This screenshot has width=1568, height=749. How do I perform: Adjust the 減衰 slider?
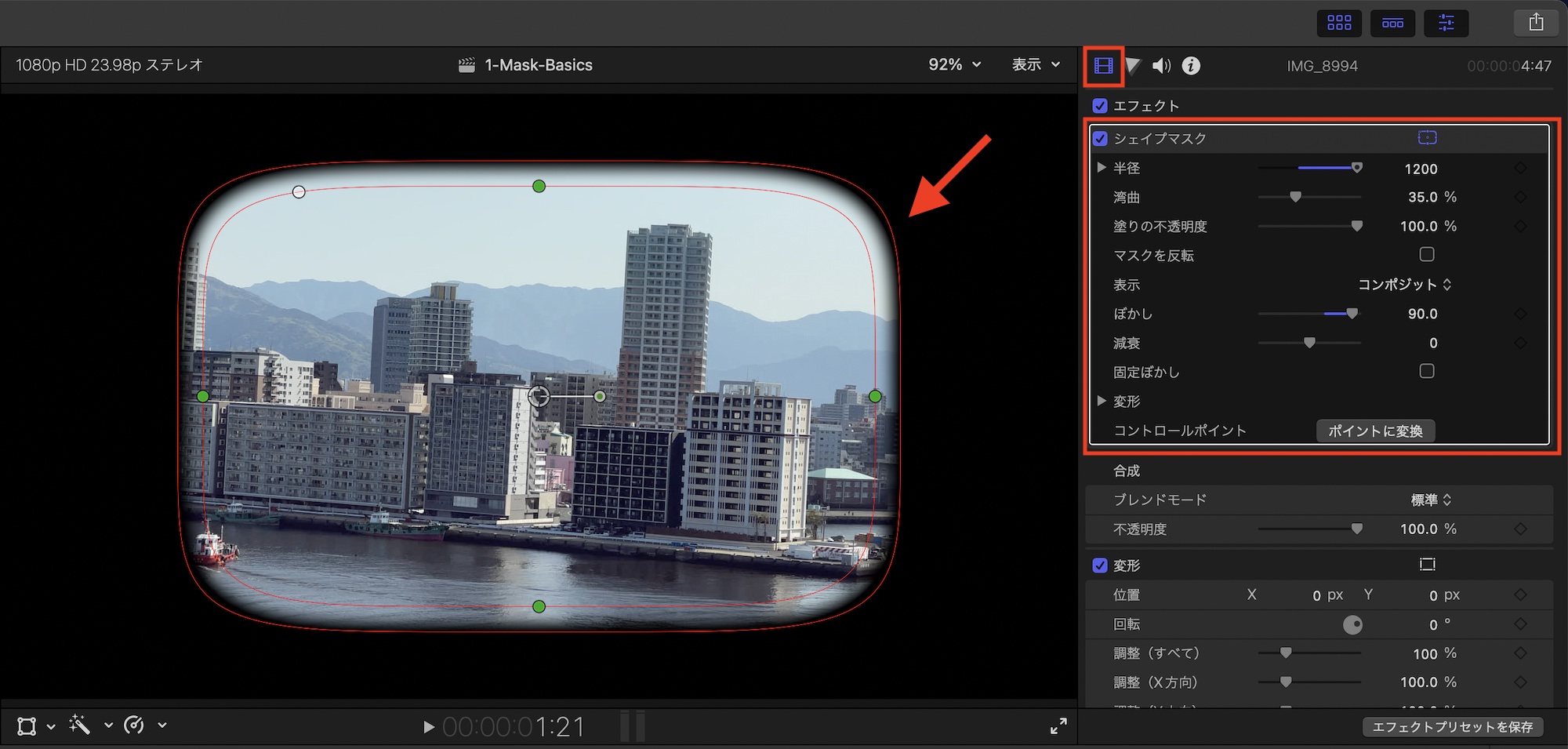pyautogui.click(x=1309, y=343)
